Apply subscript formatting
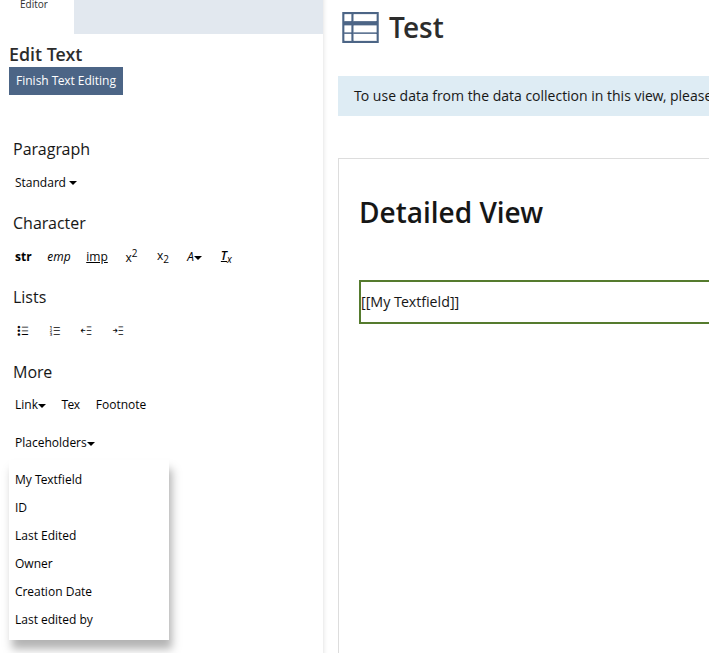 (162, 257)
